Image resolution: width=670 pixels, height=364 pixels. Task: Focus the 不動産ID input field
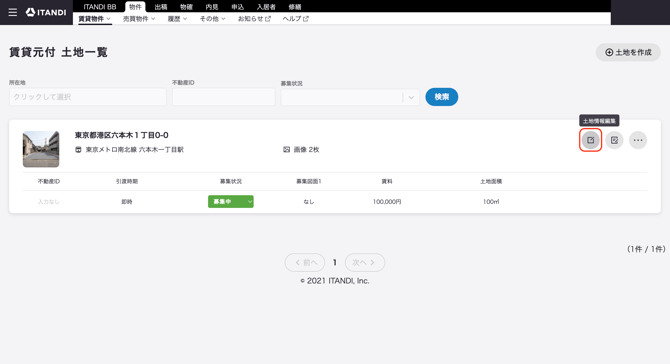click(223, 97)
